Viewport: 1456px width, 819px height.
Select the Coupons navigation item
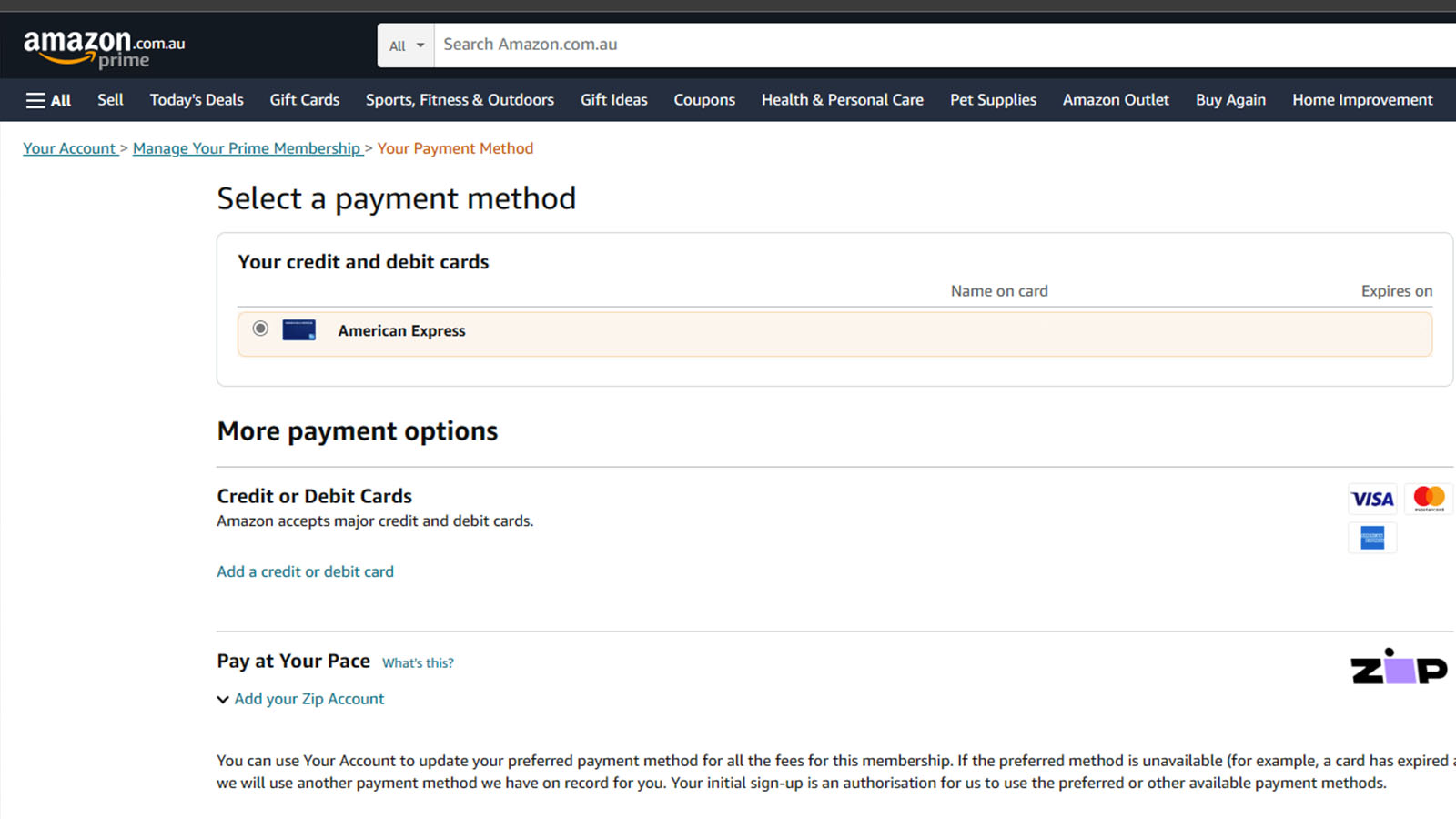coord(704,100)
